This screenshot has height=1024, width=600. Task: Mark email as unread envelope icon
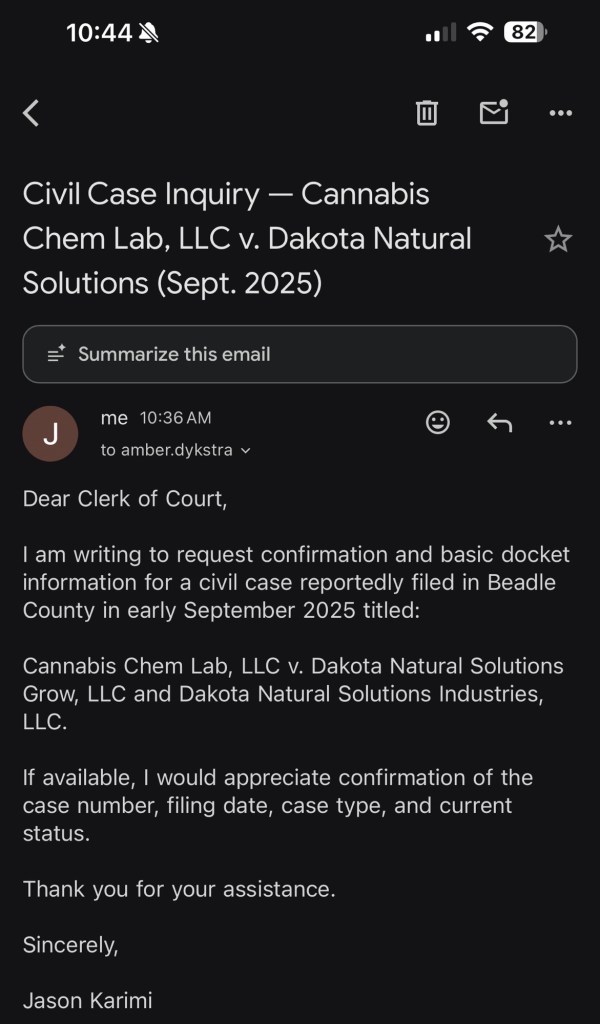(494, 113)
